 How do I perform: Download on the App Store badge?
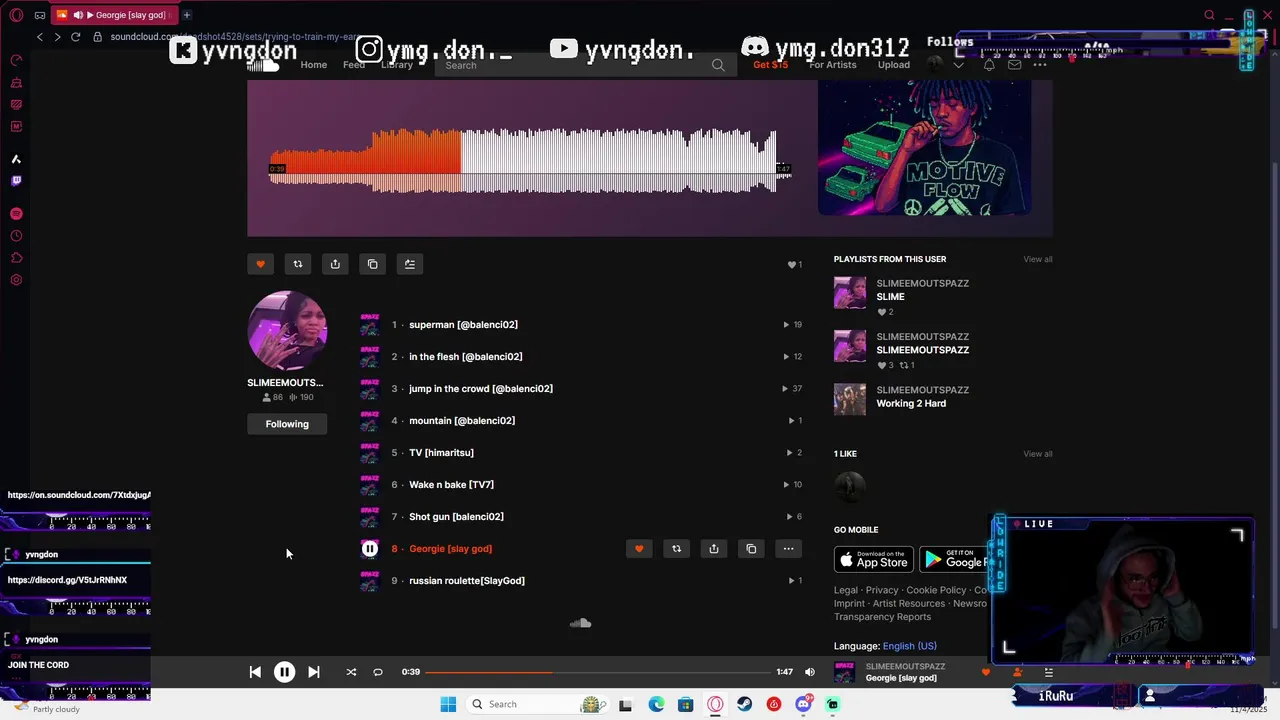coord(874,559)
